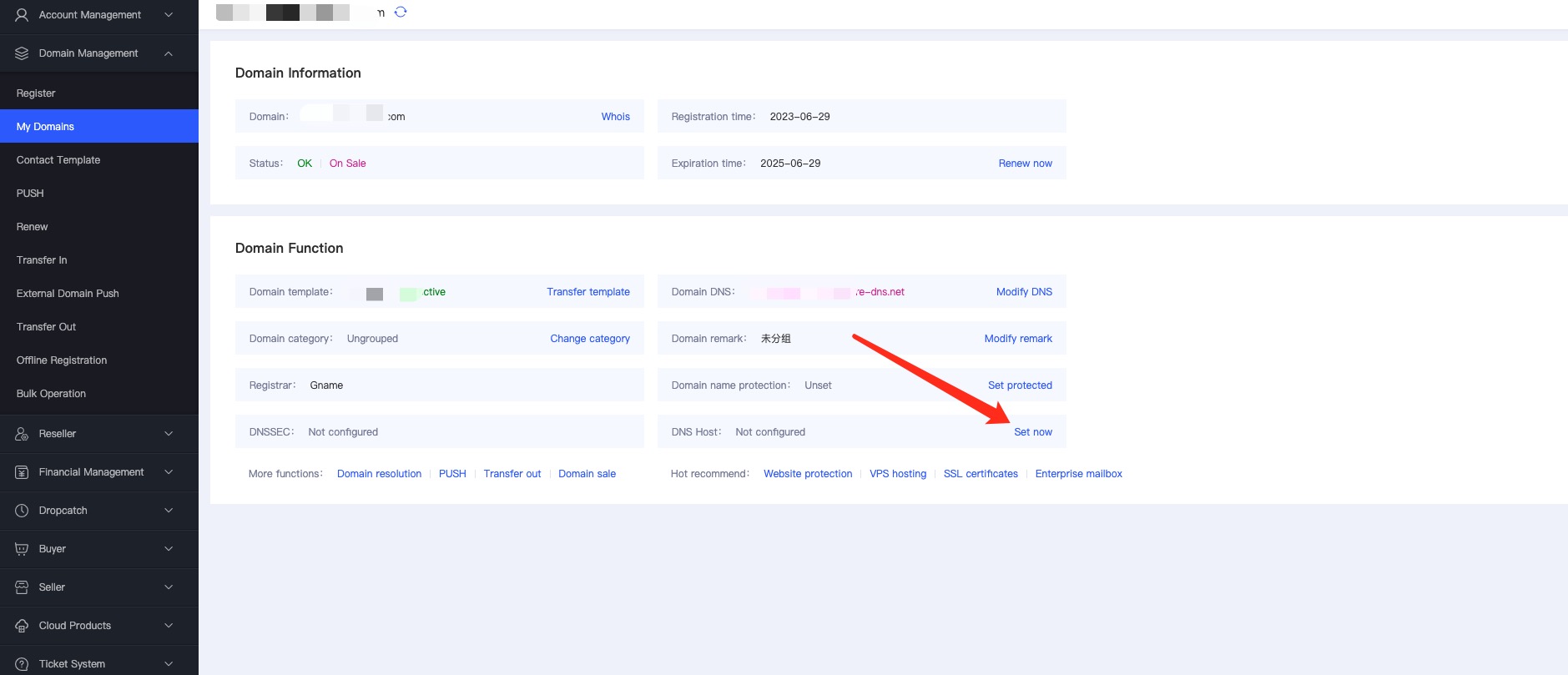The image size is (1568, 675).
Task: Open the Whois link for the domain
Action: pyautogui.click(x=615, y=117)
